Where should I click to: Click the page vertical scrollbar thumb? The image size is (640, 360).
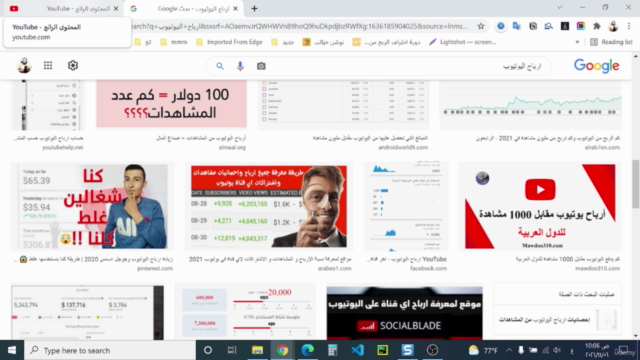pos(636,184)
